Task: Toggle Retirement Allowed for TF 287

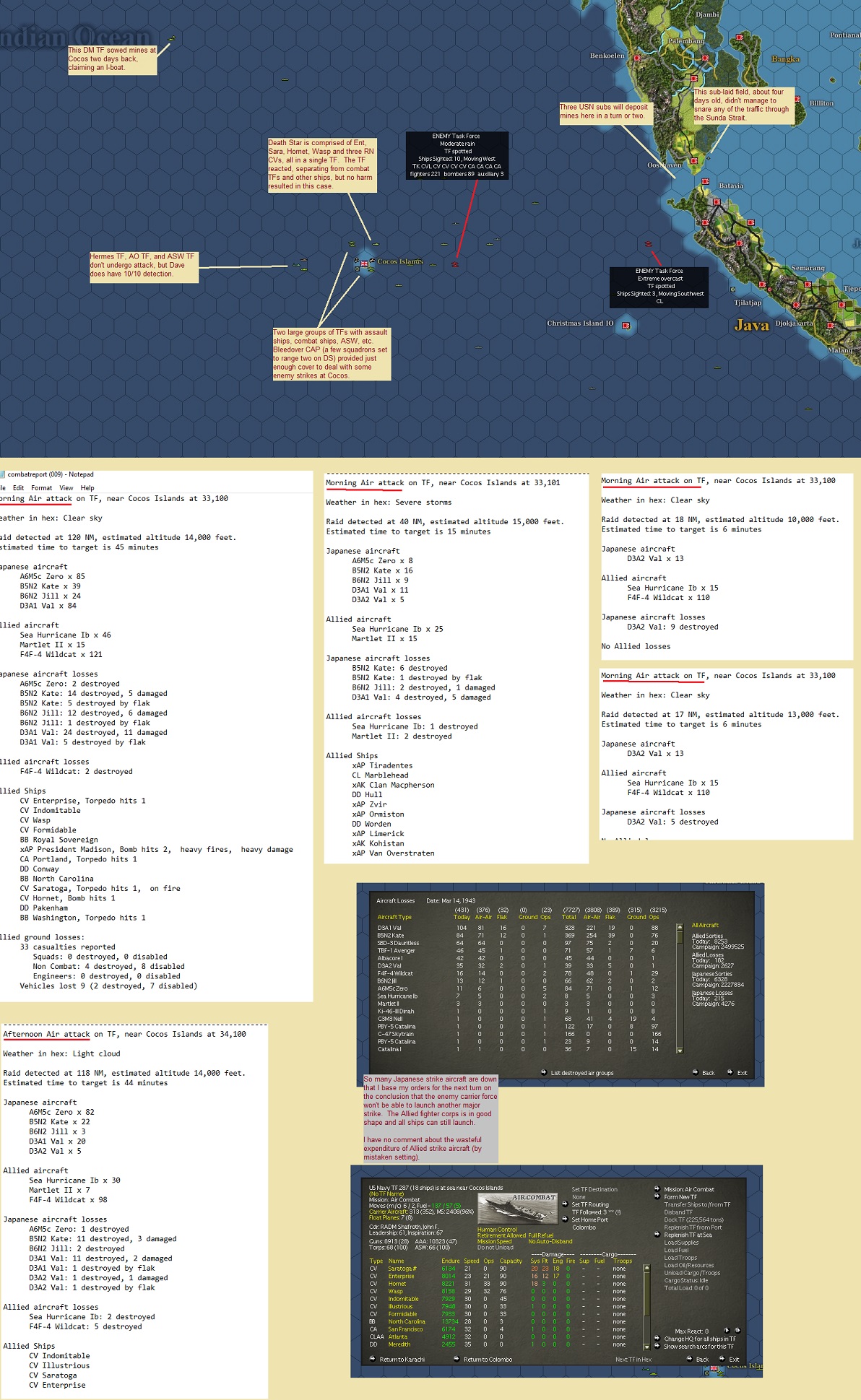Action: pos(502,1235)
